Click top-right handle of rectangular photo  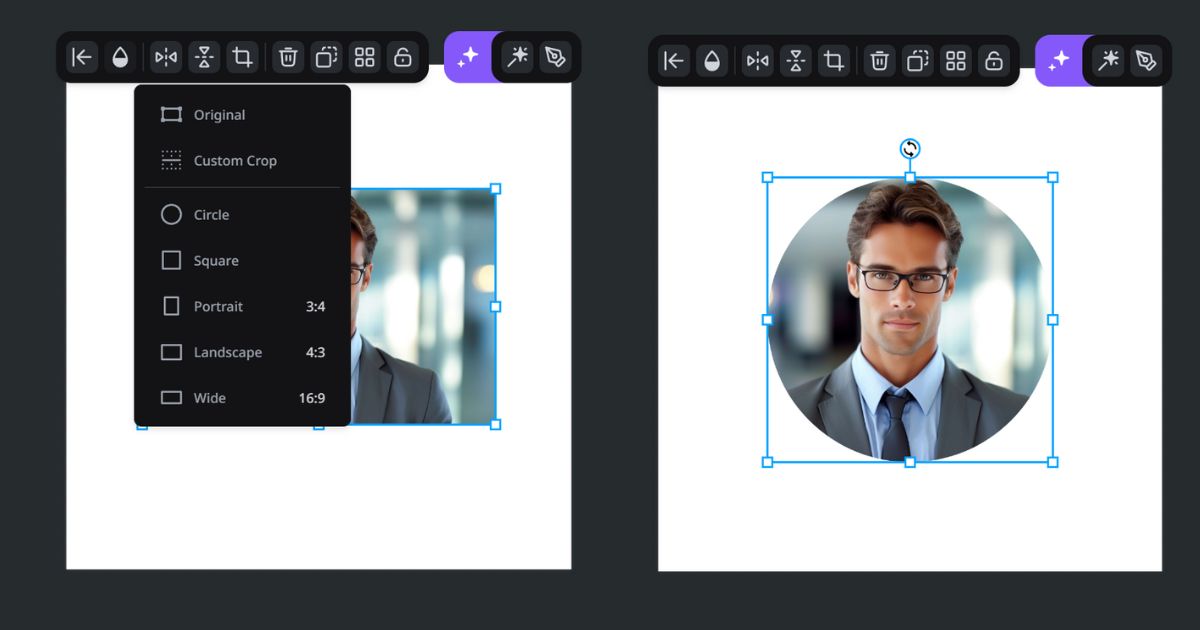point(495,189)
